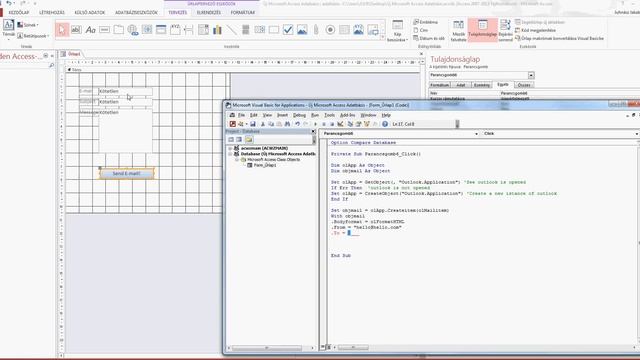640x360 pixels.
Task: Open the Színek colors dropdown
Action: pyautogui.click(x=28, y=25)
